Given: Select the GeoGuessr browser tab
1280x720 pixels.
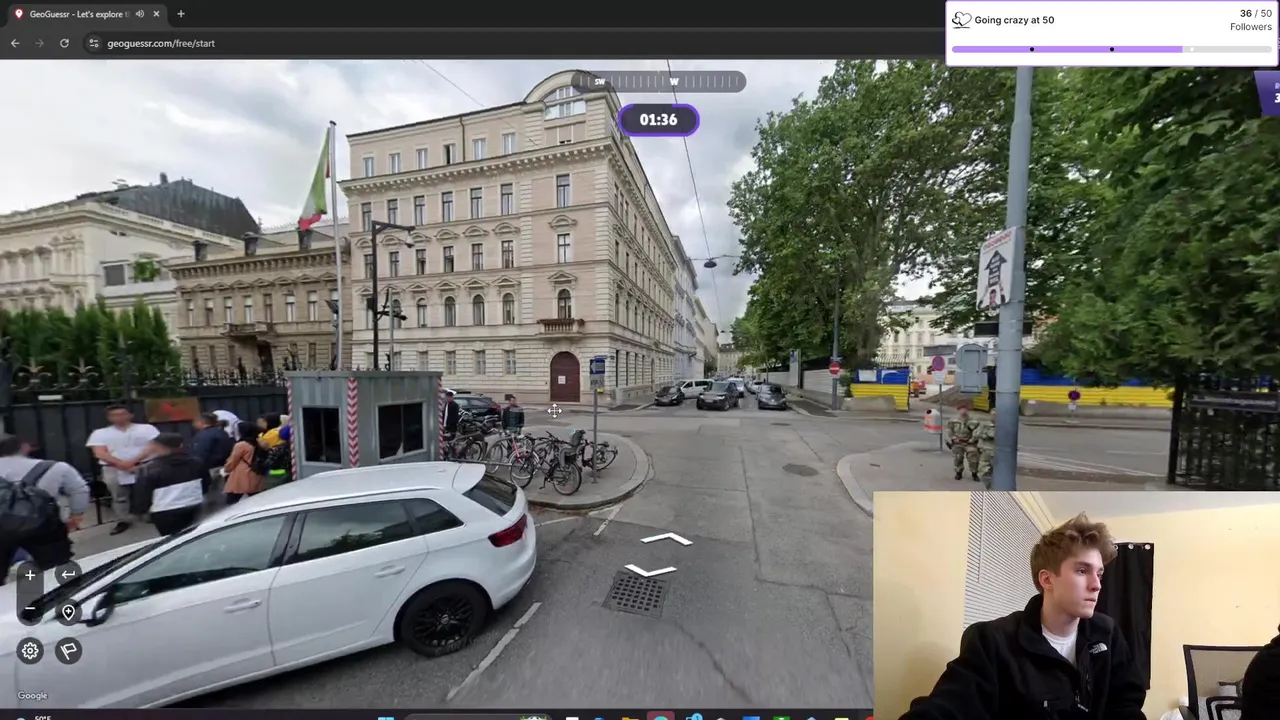Looking at the screenshot, I should point(87,14).
